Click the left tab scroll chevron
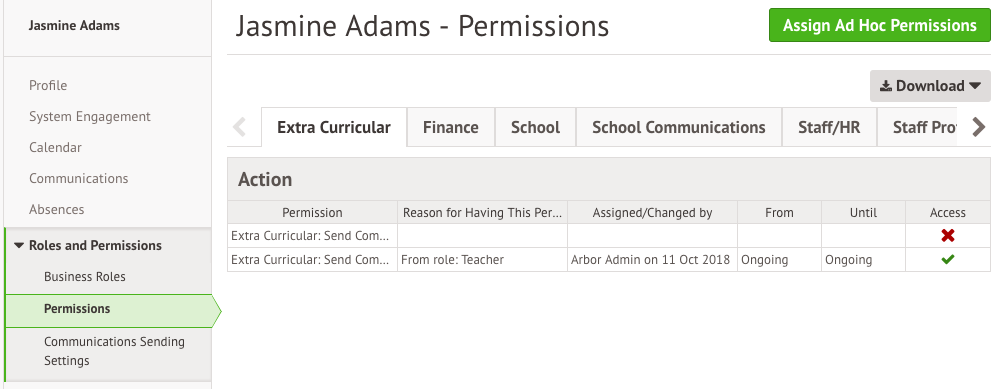Viewport: 1001px width, 389px height. click(x=240, y=127)
